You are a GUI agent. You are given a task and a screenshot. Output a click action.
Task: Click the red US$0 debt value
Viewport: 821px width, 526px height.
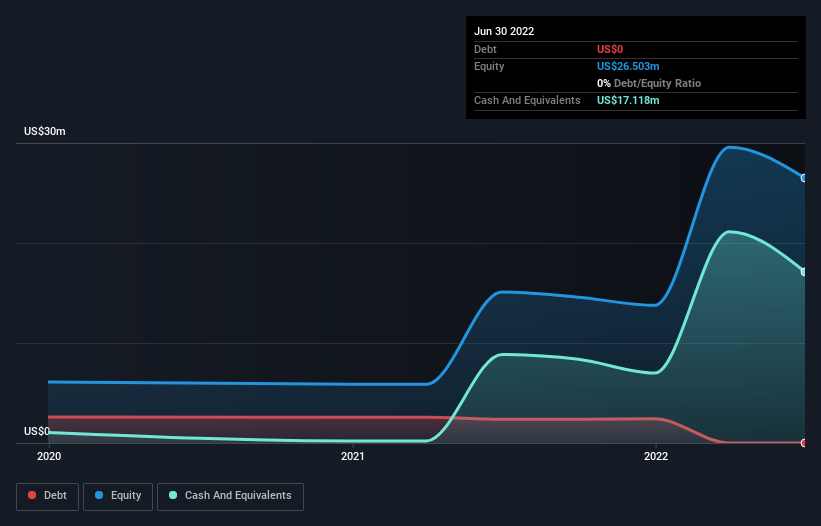610,49
